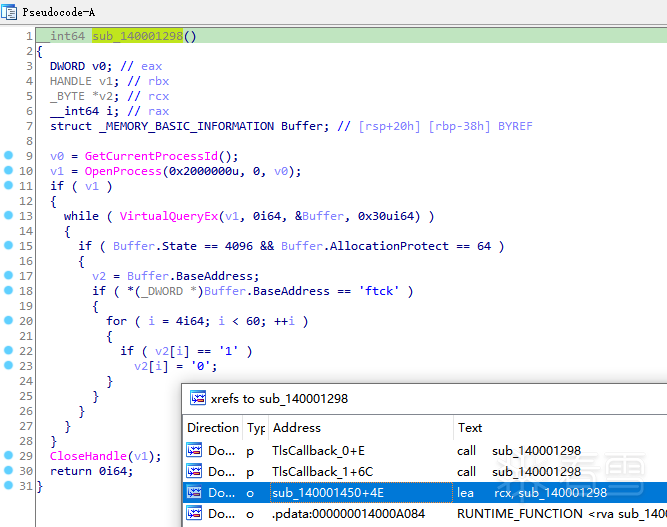This screenshot has width=667, height=527.
Task: Click the sub_140001298 function name in line 1
Action: (137, 36)
